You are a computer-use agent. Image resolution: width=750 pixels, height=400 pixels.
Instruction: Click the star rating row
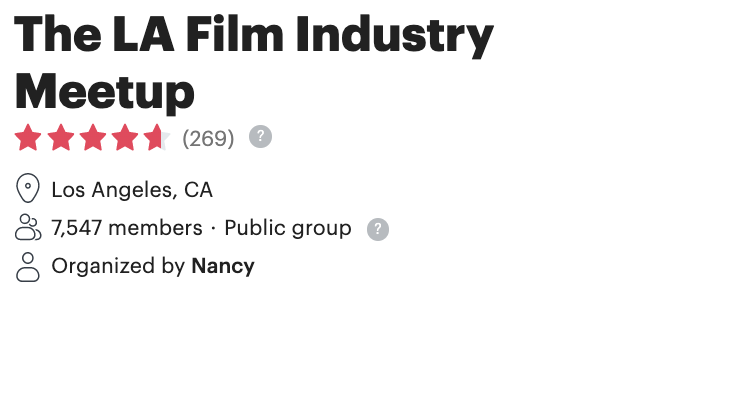point(92,138)
